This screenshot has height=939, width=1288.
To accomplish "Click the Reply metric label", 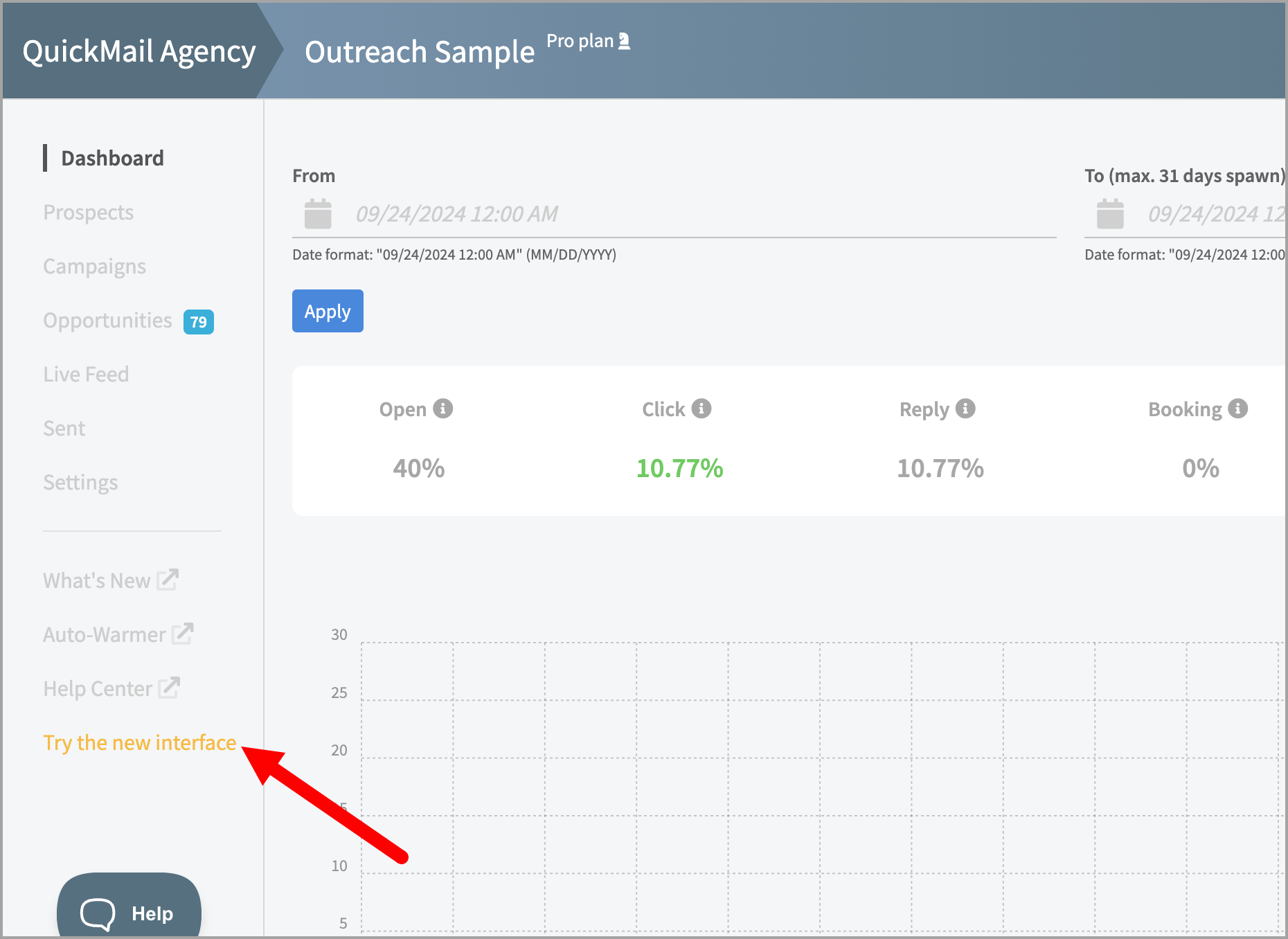I will tap(924, 409).
